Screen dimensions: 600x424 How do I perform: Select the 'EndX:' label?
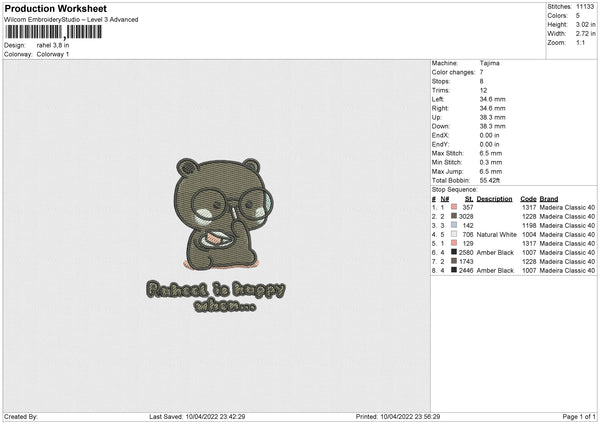(x=440, y=135)
